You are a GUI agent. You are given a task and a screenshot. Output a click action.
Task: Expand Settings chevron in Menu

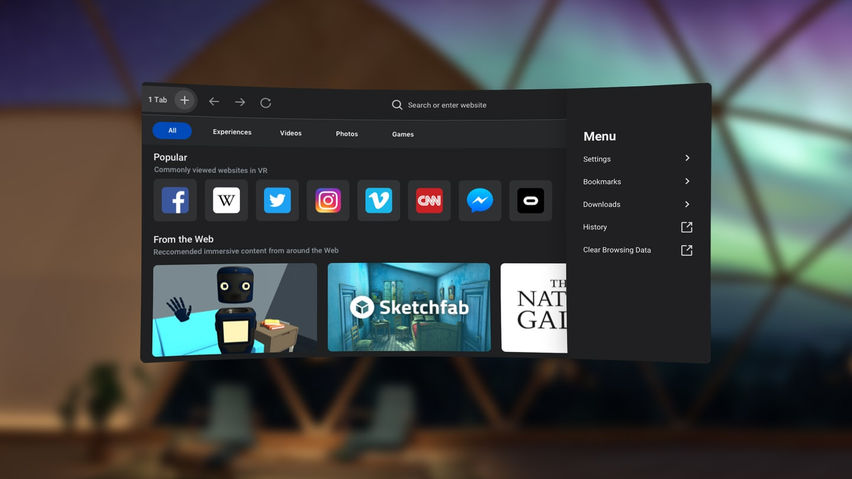[687, 158]
